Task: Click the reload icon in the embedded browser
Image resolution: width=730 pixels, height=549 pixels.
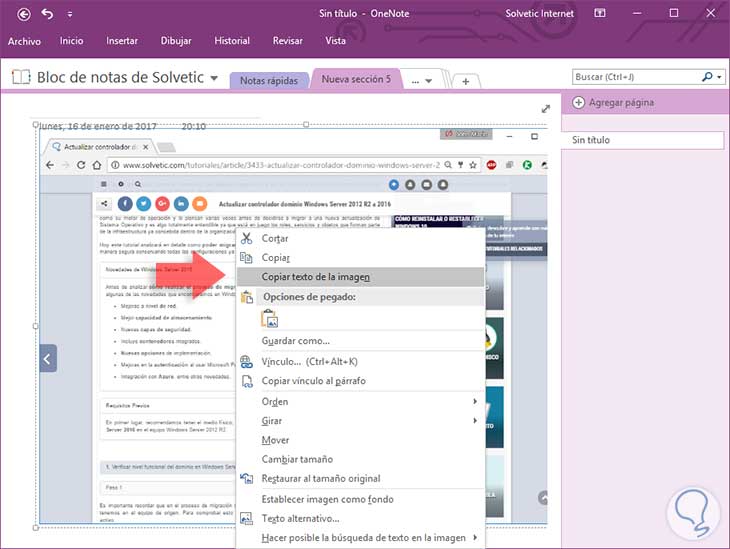Action: point(81,165)
